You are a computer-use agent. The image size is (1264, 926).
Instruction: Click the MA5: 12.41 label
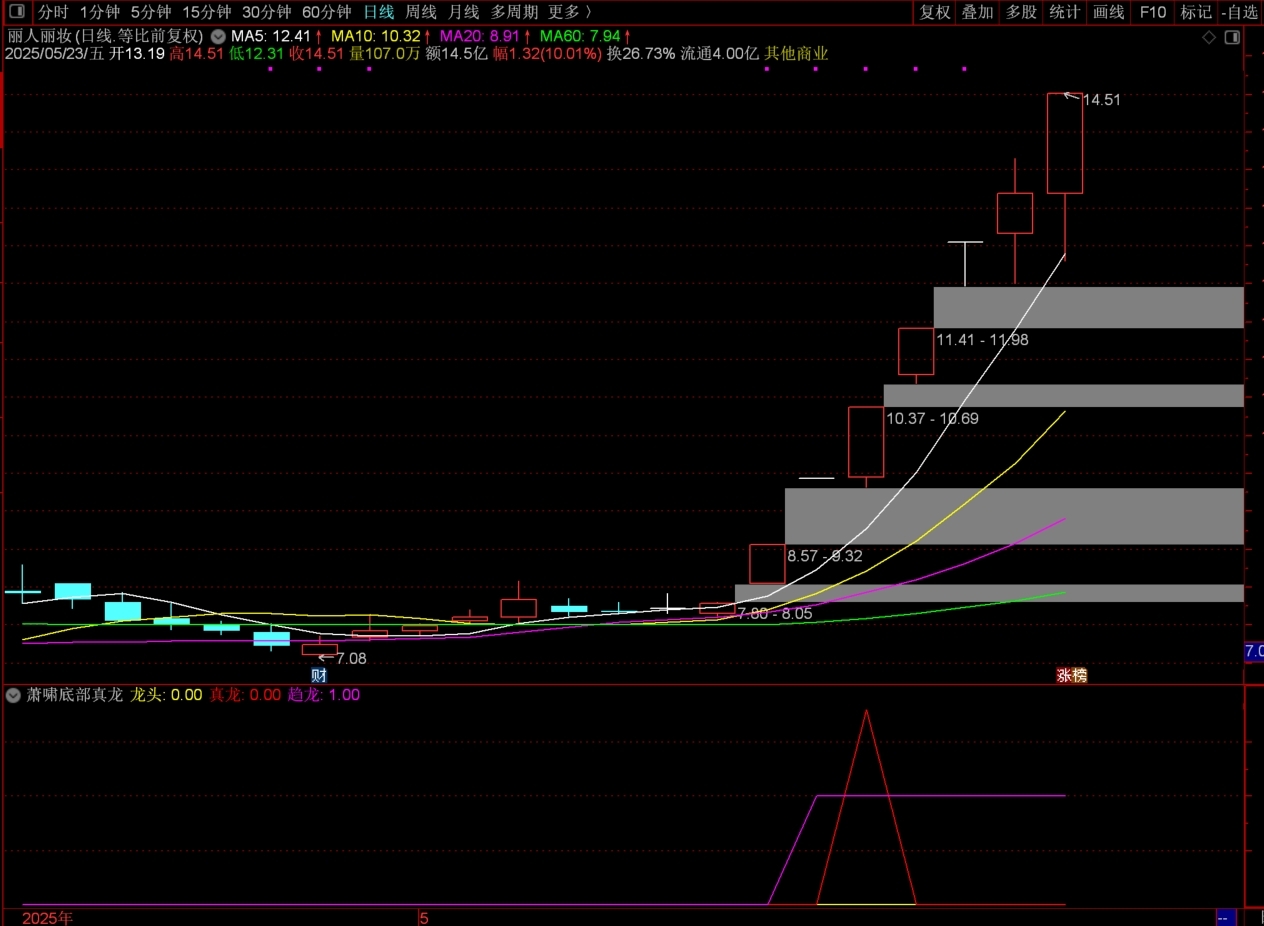[271, 36]
